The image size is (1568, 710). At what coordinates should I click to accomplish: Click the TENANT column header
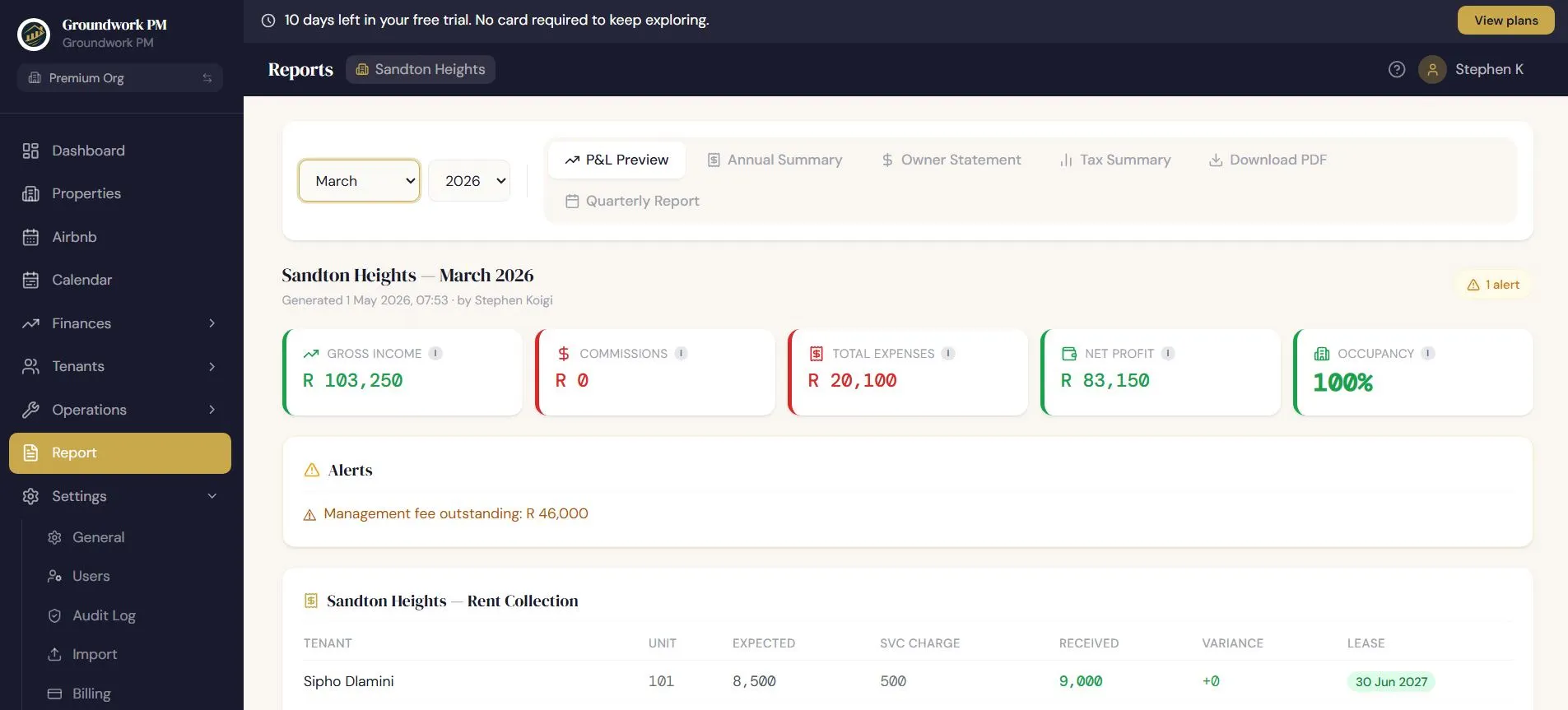[x=328, y=643]
